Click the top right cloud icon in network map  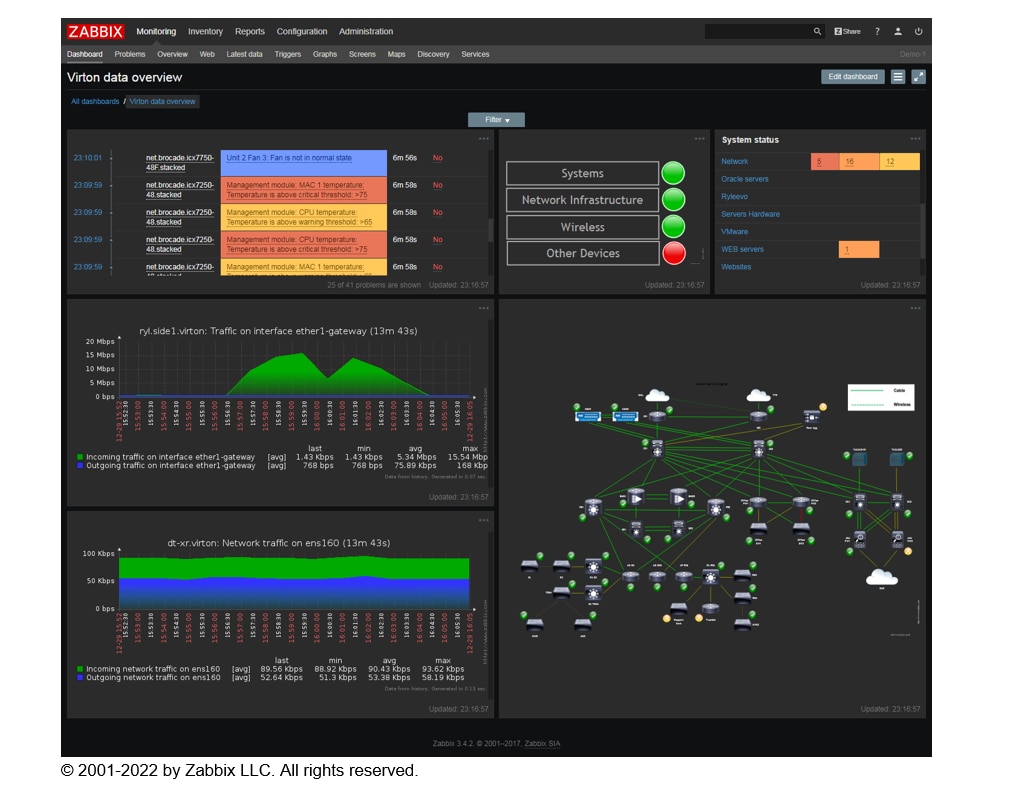(758, 395)
